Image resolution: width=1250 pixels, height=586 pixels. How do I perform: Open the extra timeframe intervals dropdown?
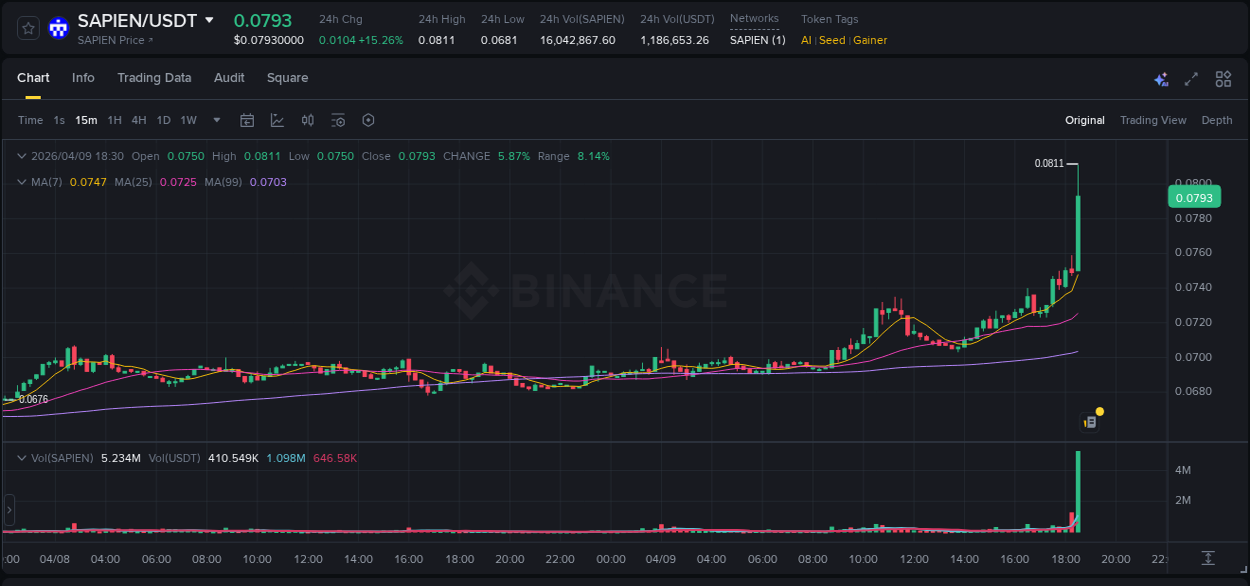tap(216, 120)
